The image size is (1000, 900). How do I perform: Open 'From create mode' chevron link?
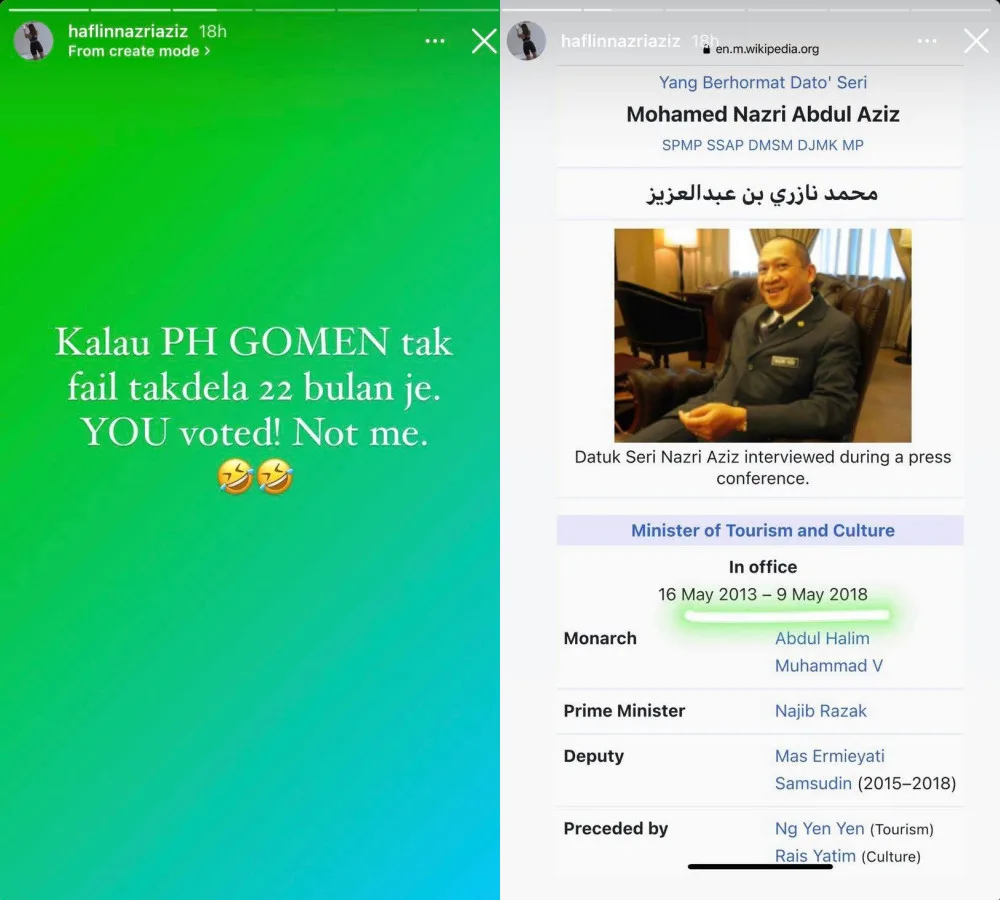point(139,51)
